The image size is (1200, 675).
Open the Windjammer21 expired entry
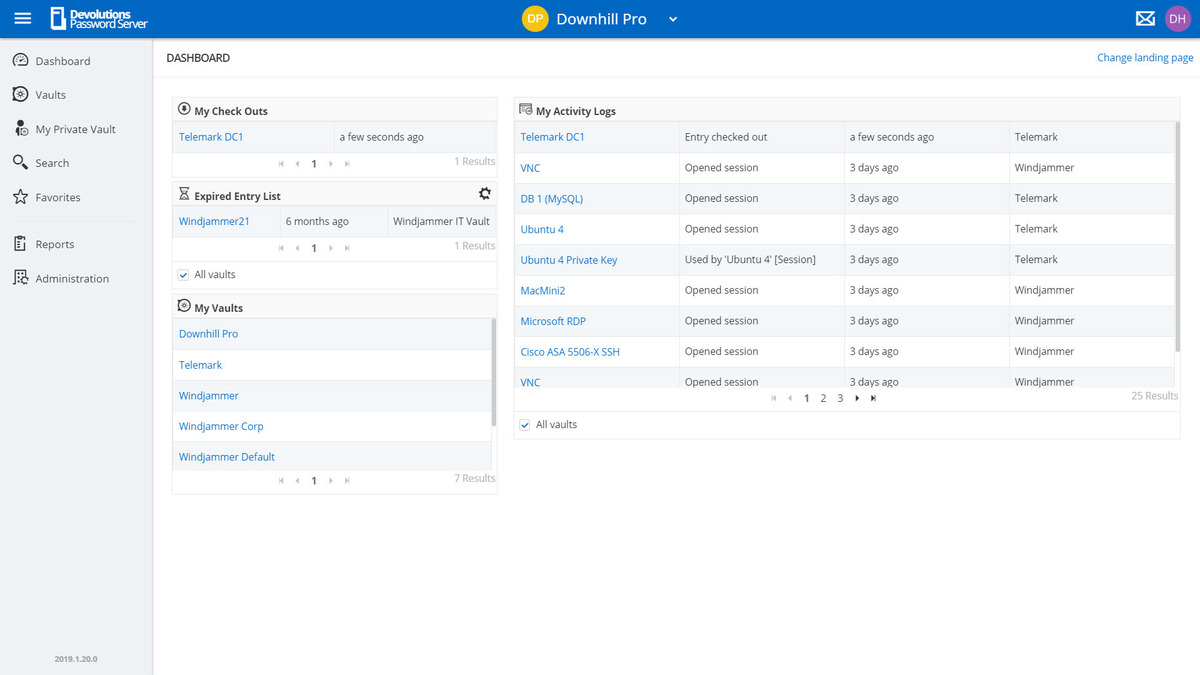coord(214,222)
